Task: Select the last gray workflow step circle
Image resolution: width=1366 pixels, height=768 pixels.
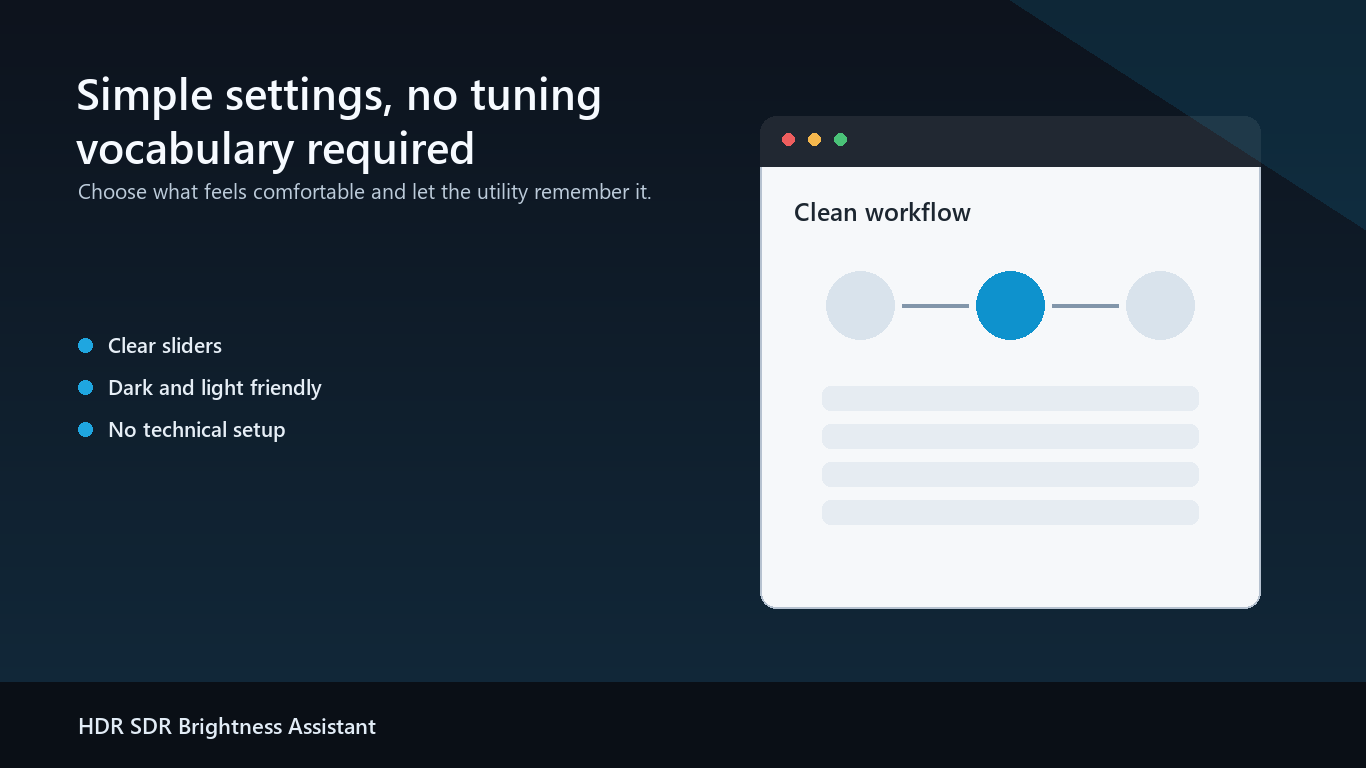Action: tap(1160, 305)
